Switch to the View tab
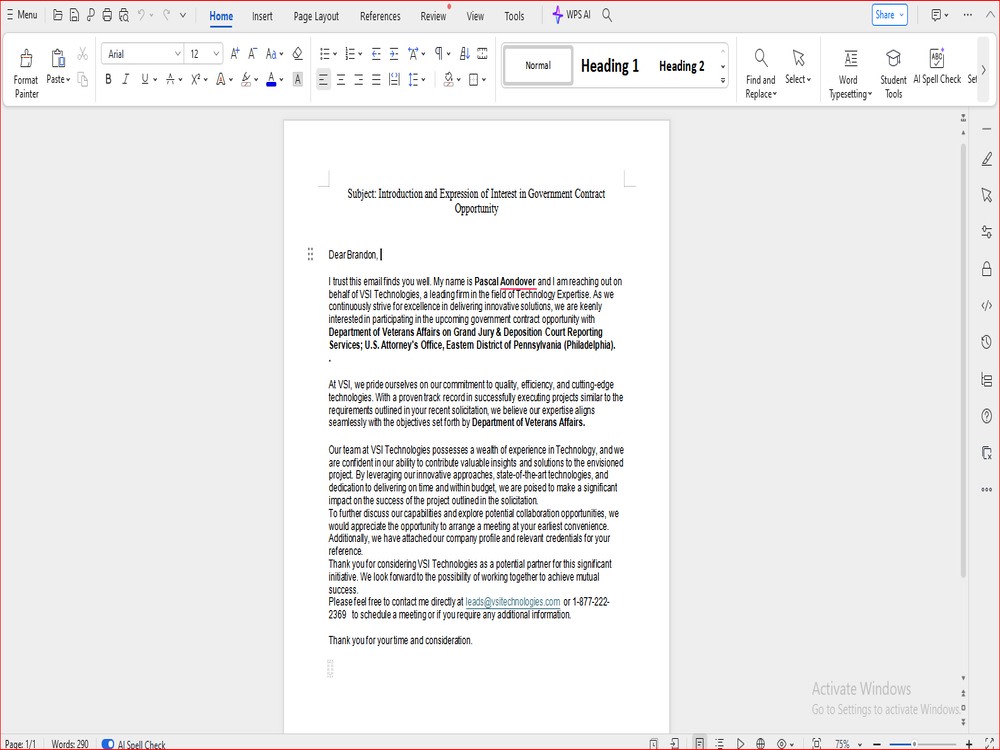Viewport: 1000px width, 750px height. (475, 16)
